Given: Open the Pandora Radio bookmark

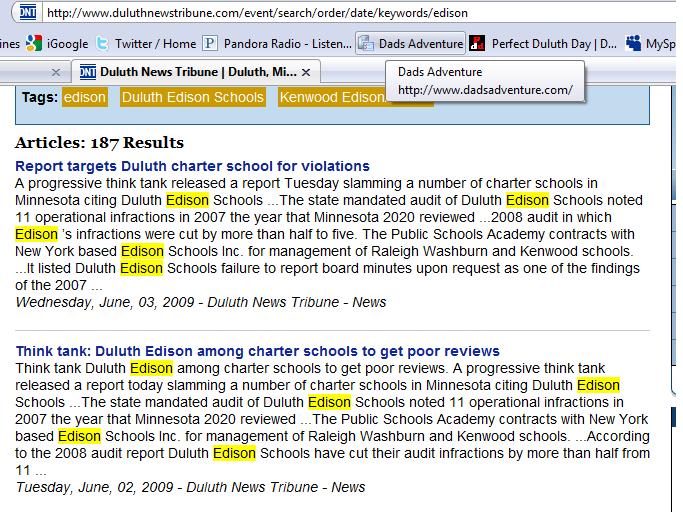Looking at the screenshot, I should (x=277, y=44).
